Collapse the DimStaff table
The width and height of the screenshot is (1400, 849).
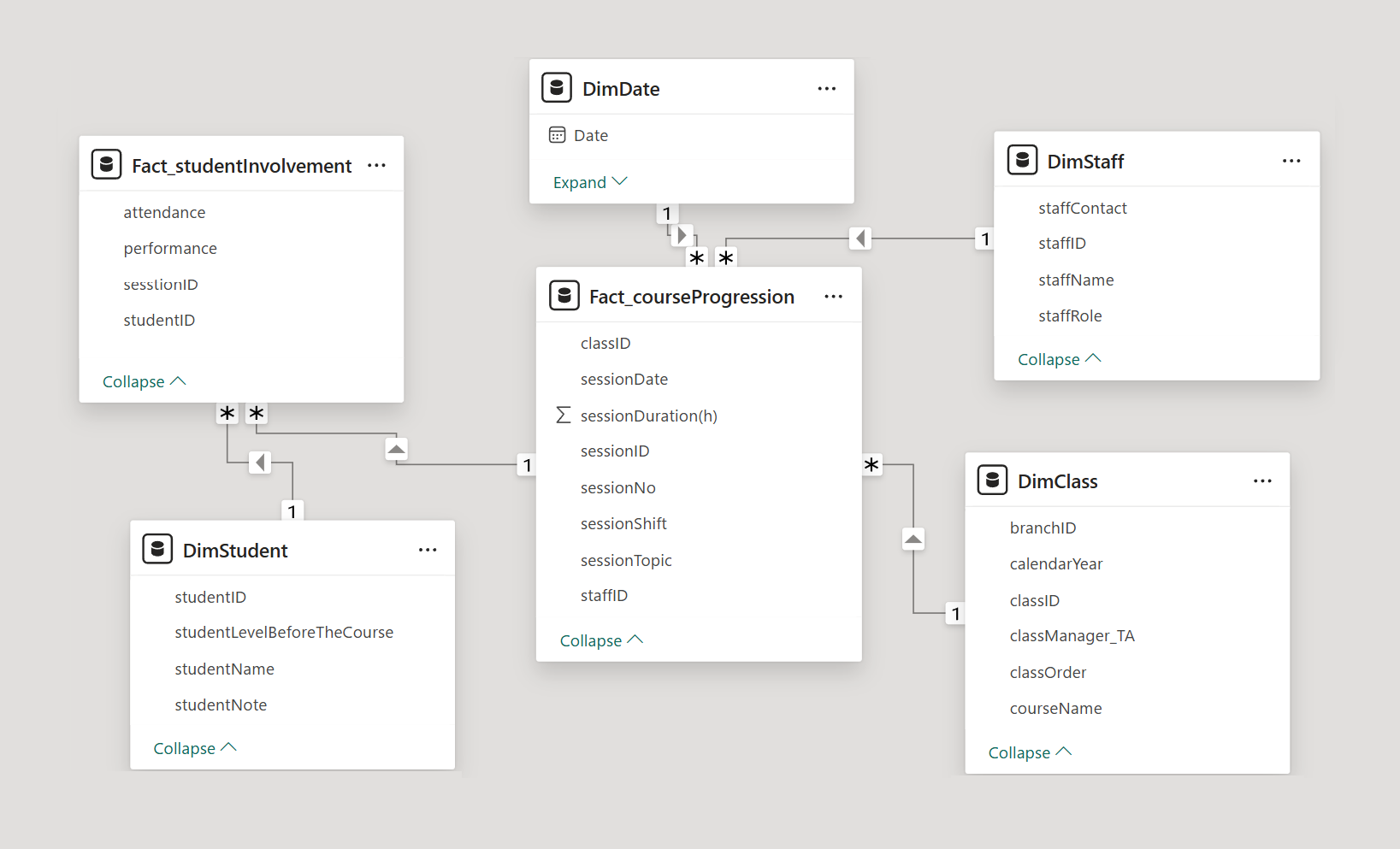(1059, 359)
